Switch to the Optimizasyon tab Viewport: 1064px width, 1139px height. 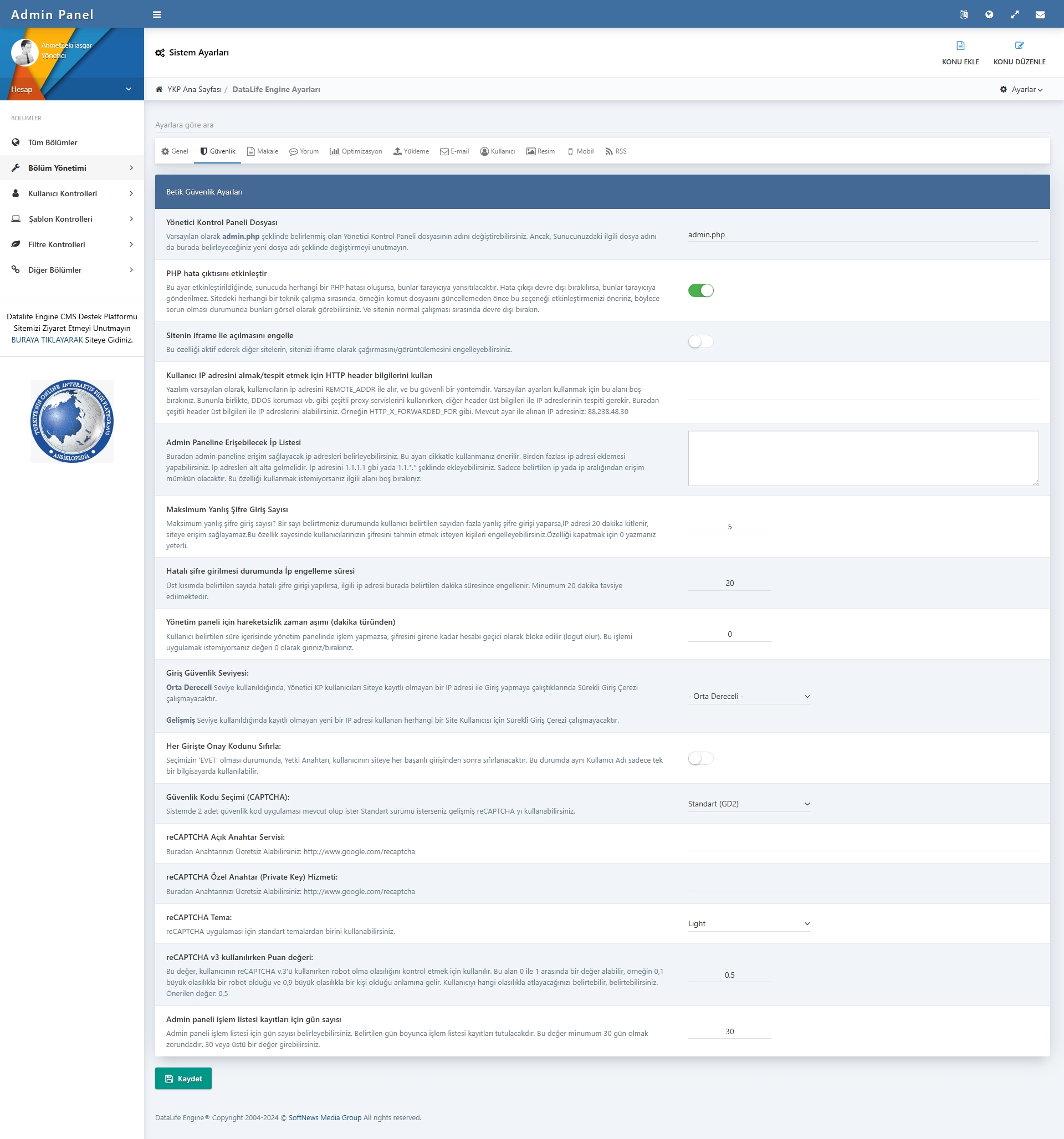coord(356,151)
